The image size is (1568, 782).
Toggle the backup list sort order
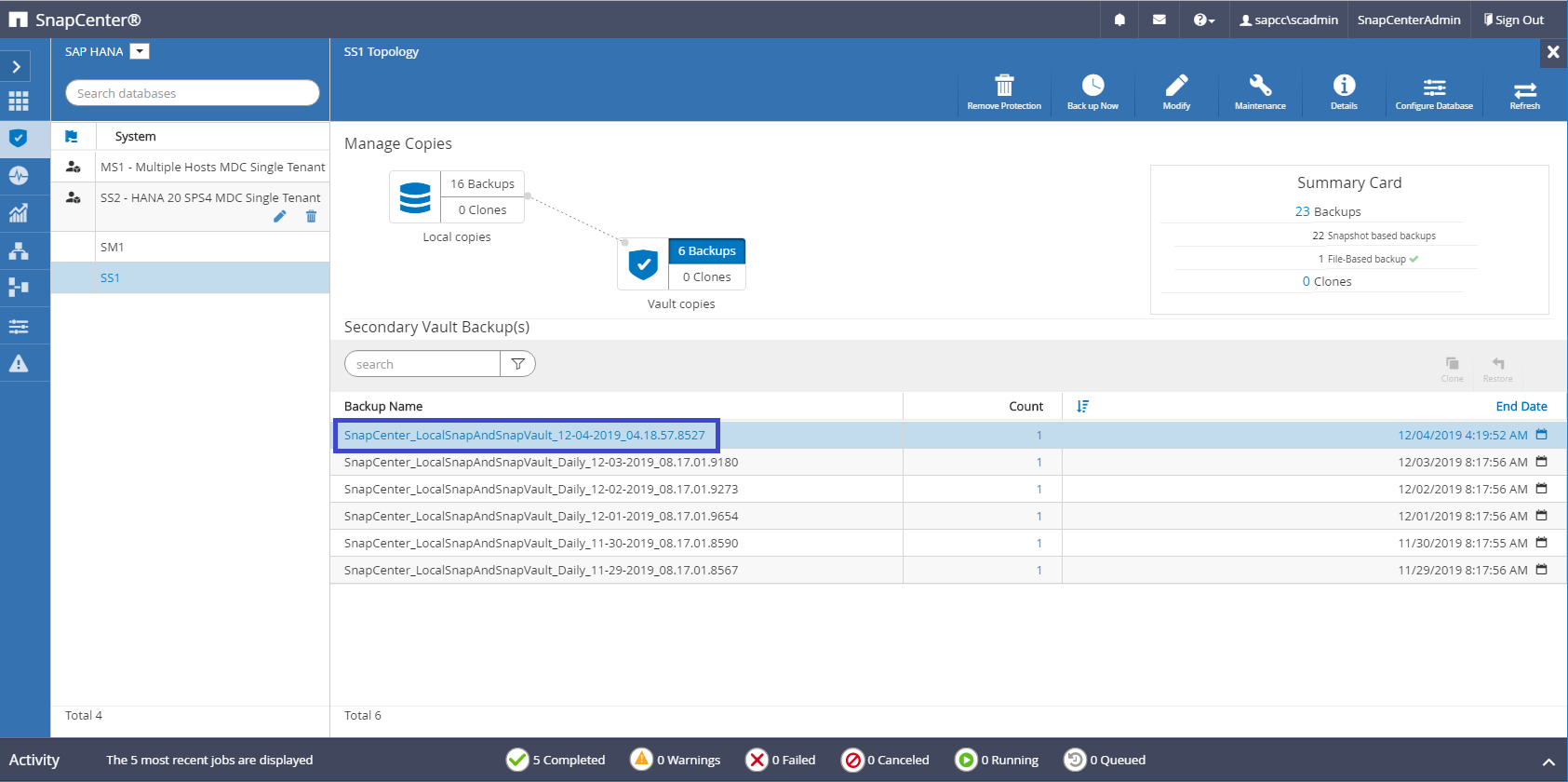1082,406
